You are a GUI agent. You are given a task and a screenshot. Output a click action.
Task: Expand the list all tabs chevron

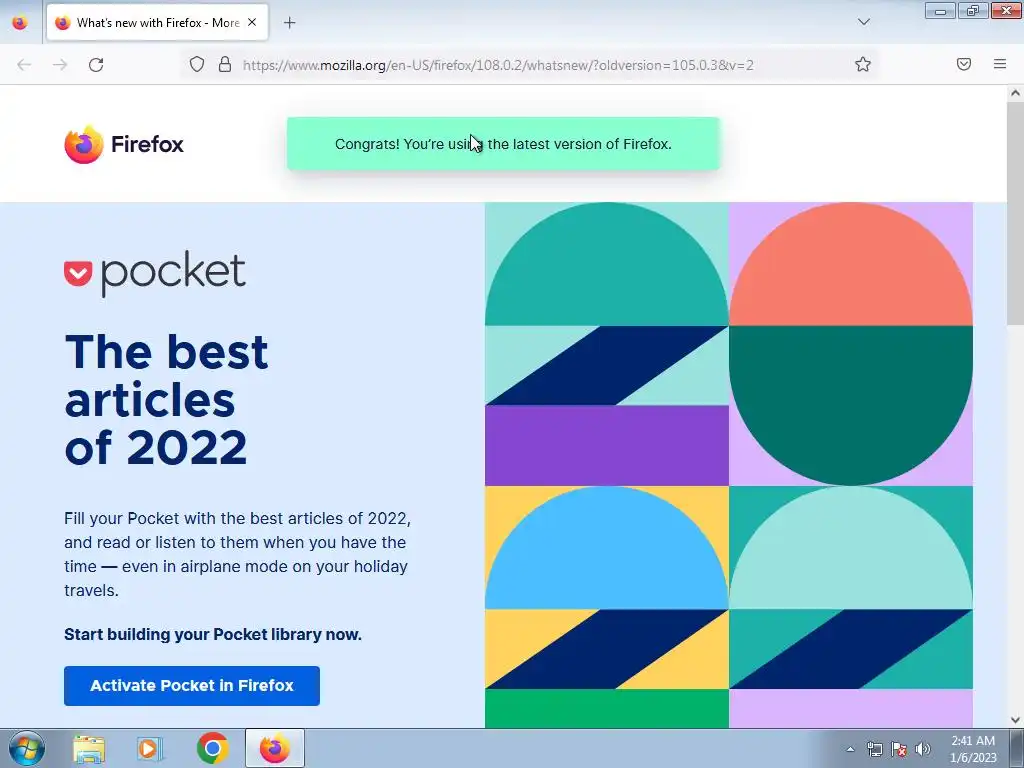click(x=863, y=22)
